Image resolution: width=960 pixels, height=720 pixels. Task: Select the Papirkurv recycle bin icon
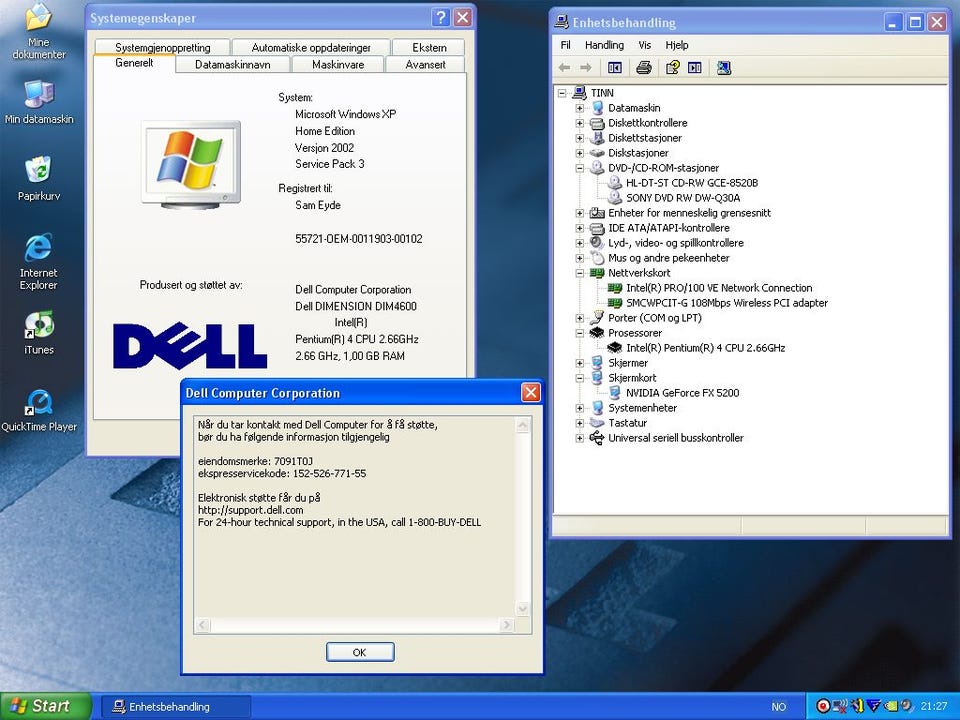tap(39, 178)
